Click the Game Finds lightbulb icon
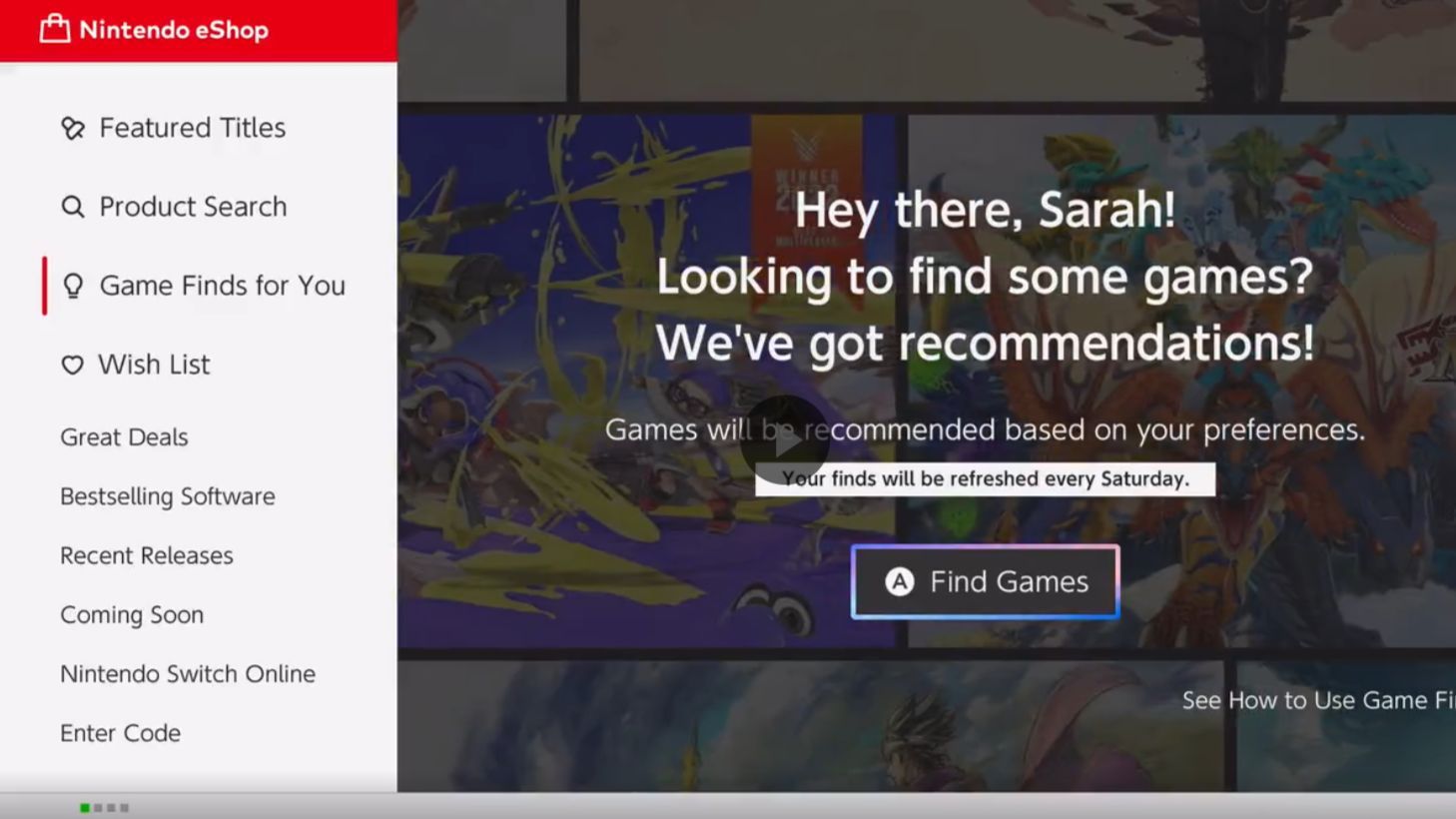 pos(73,286)
